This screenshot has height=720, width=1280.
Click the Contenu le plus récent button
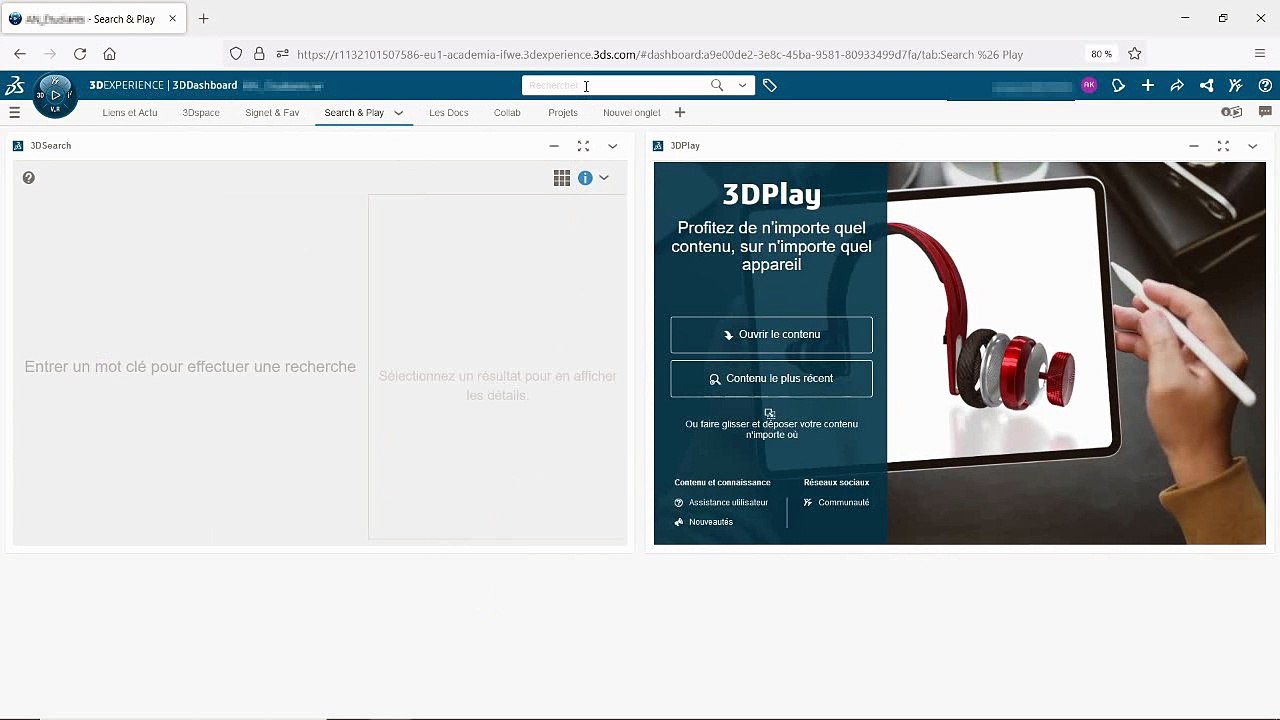pyautogui.click(x=771, y=379)
